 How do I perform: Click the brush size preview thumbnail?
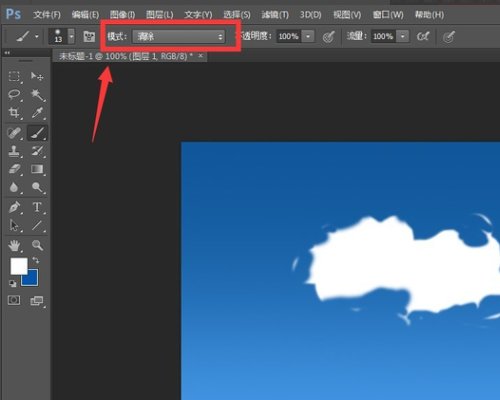click(x=58, y=36)
